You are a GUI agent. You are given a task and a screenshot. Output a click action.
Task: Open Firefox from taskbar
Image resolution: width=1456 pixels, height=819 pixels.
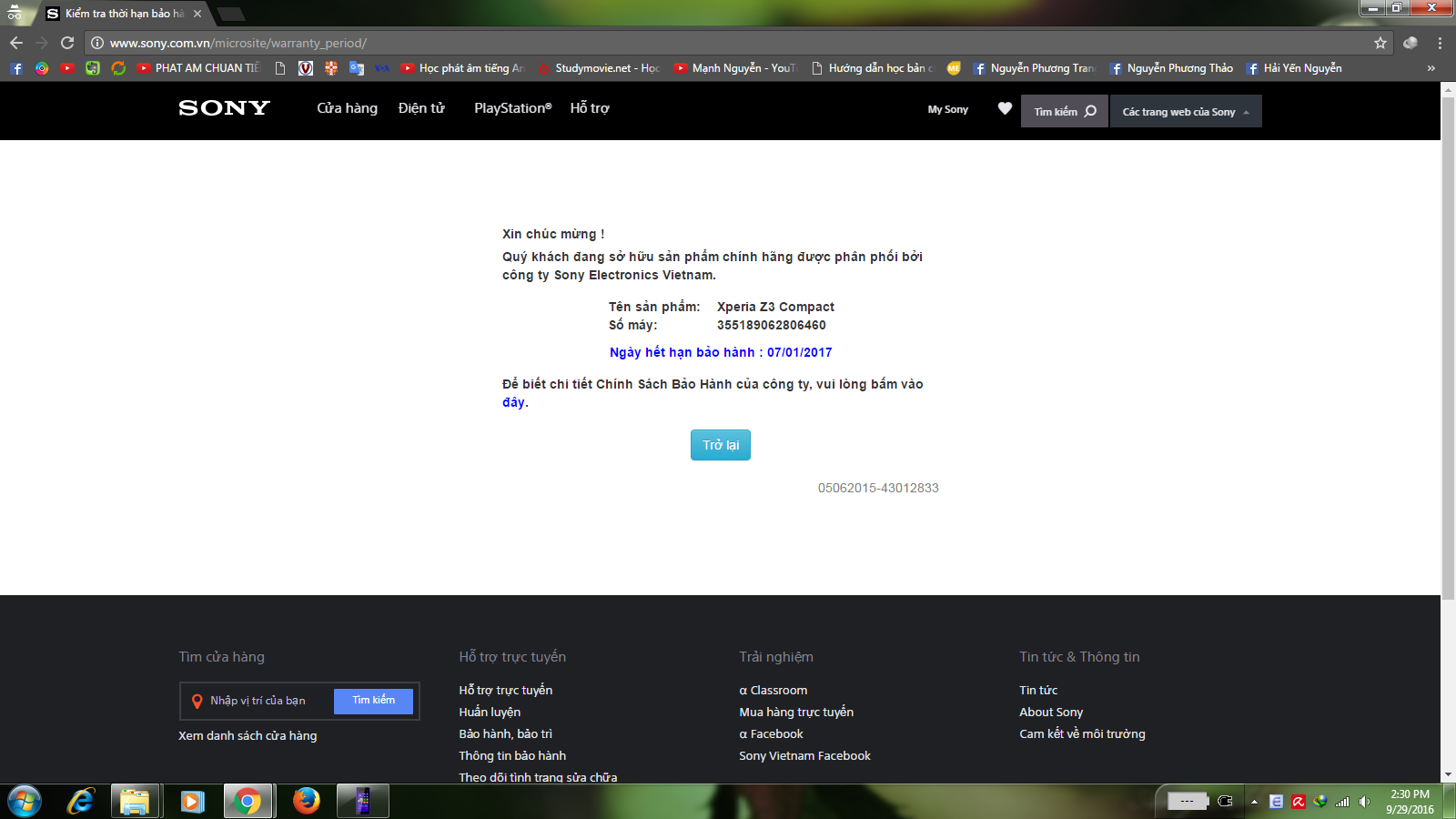pyautogui.click(x=307, y=801)
